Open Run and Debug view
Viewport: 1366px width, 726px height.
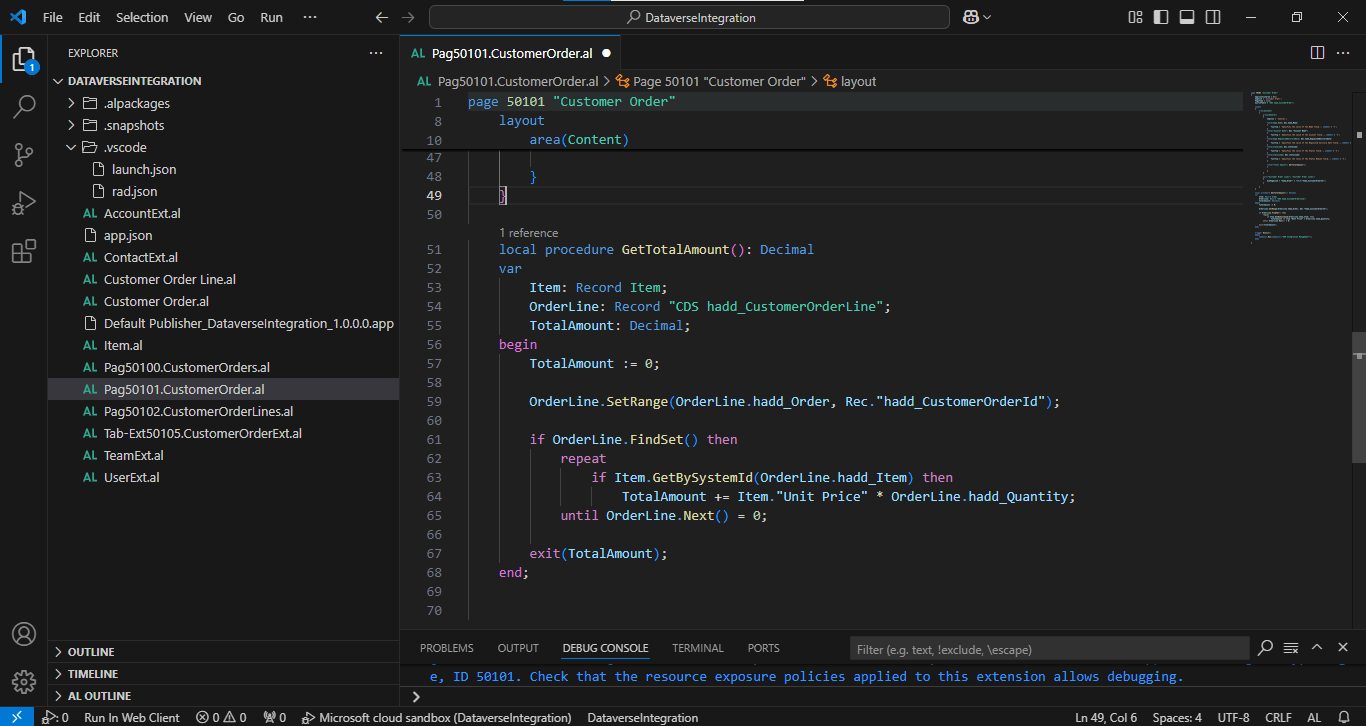[x=24, y=204]
